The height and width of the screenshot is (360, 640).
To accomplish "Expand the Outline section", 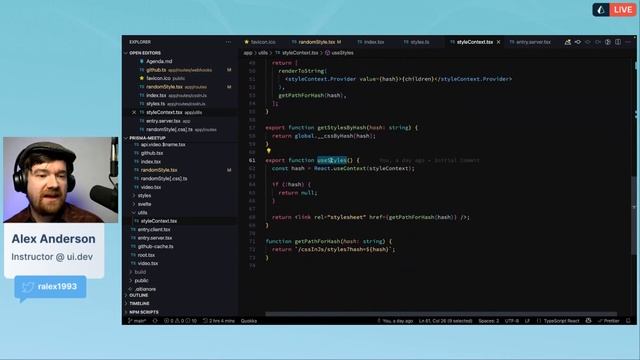I will [x=137, y=295].
